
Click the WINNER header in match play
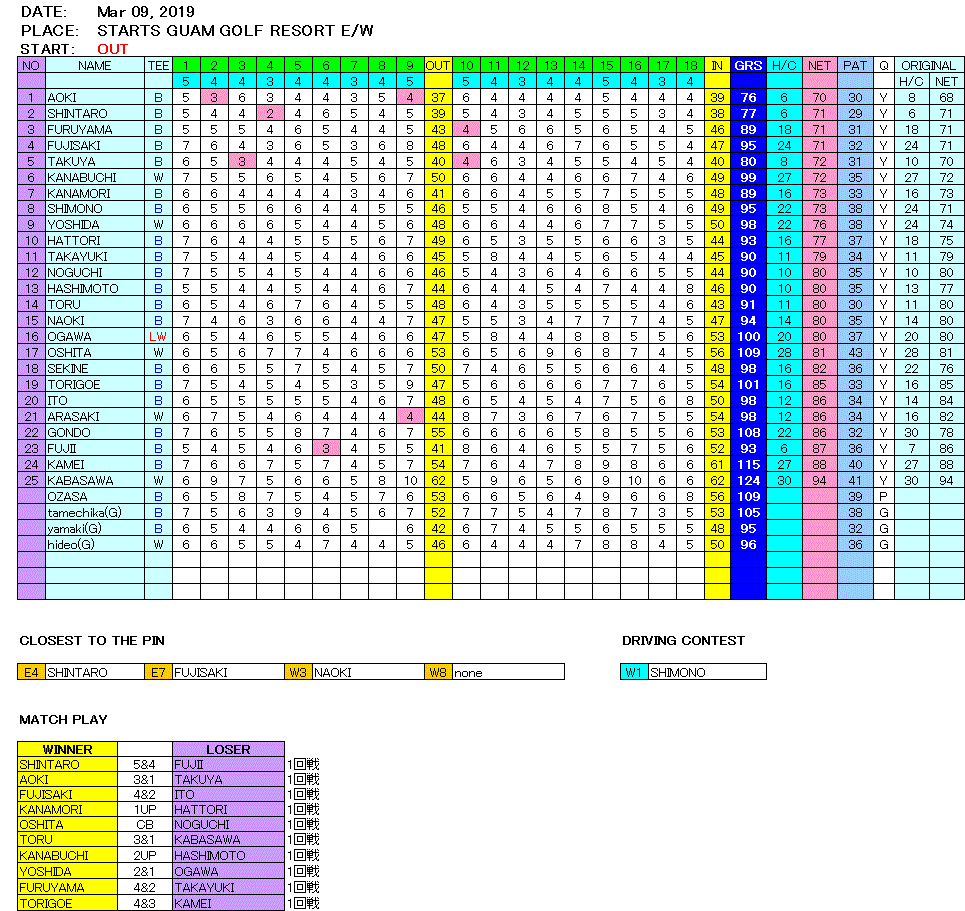[68, 749]
